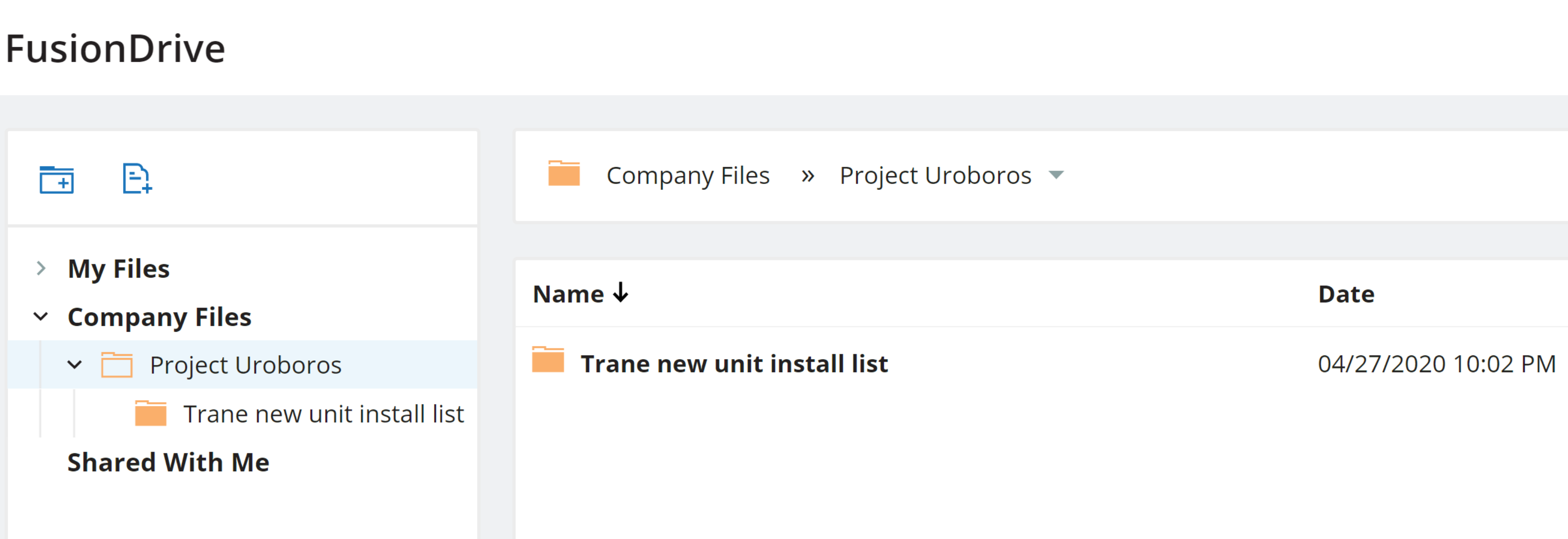Click the new folder icon
The height and width of the screenshot is (539, 1568).
pos(57,180)
